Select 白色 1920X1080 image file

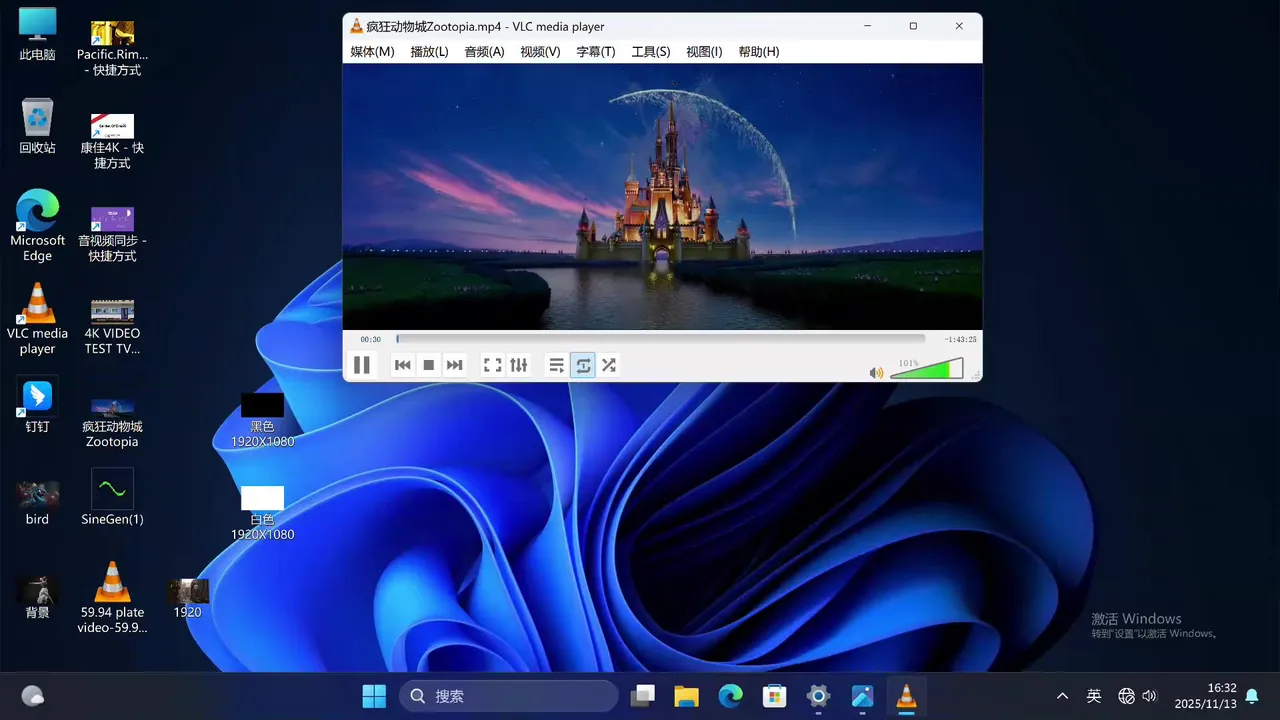[x=262, y=513]
